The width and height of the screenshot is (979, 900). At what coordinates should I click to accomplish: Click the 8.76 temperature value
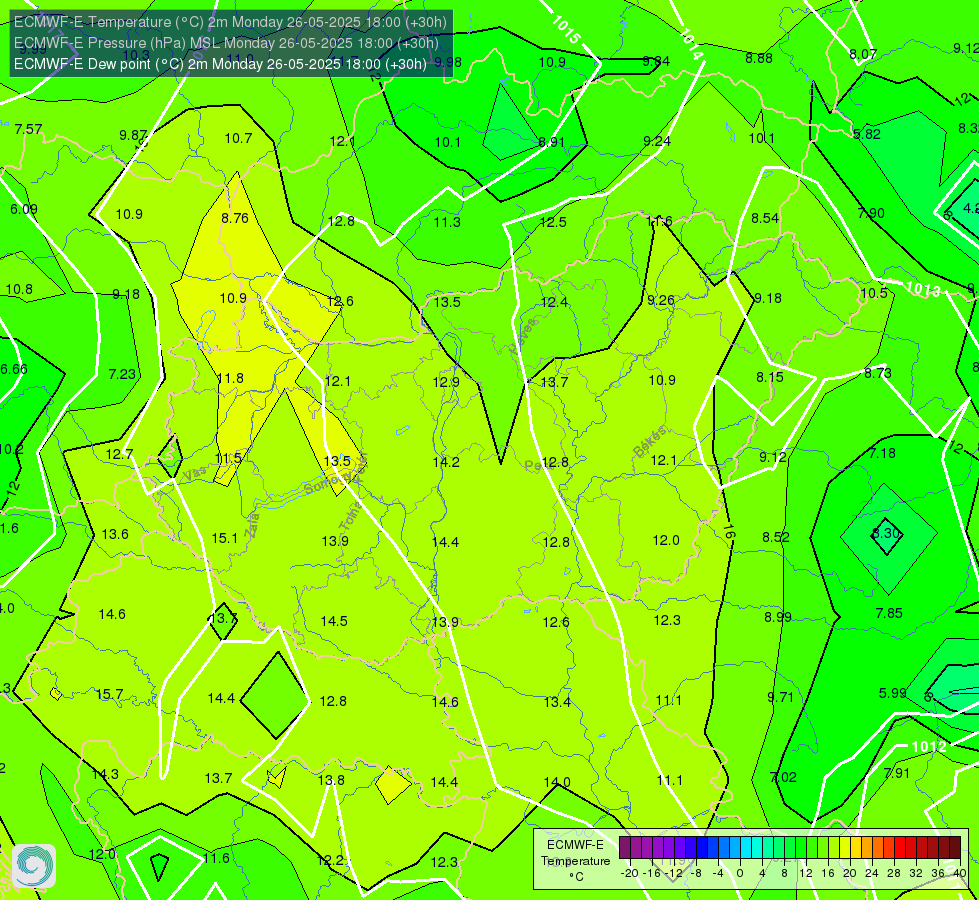235,218
